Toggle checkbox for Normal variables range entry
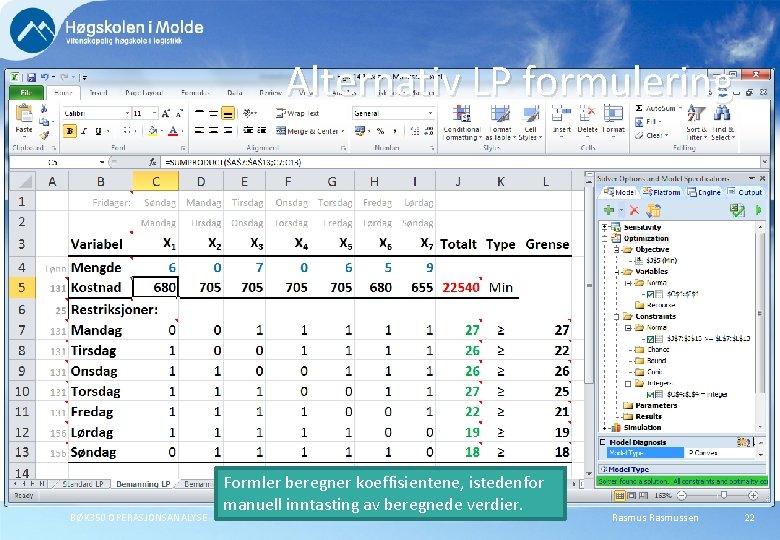 click(650, 294)
